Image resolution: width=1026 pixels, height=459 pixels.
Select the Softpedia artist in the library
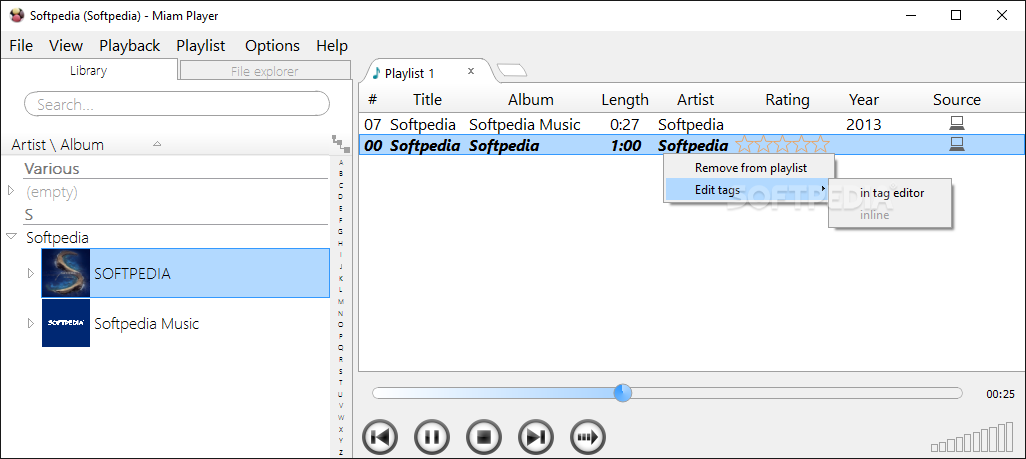(x=57, y=237)
